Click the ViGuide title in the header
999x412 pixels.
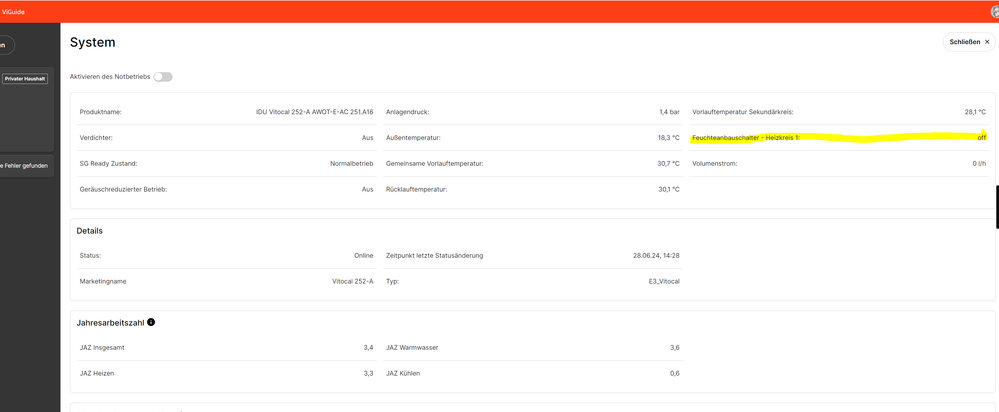click(x=14, y=11)
